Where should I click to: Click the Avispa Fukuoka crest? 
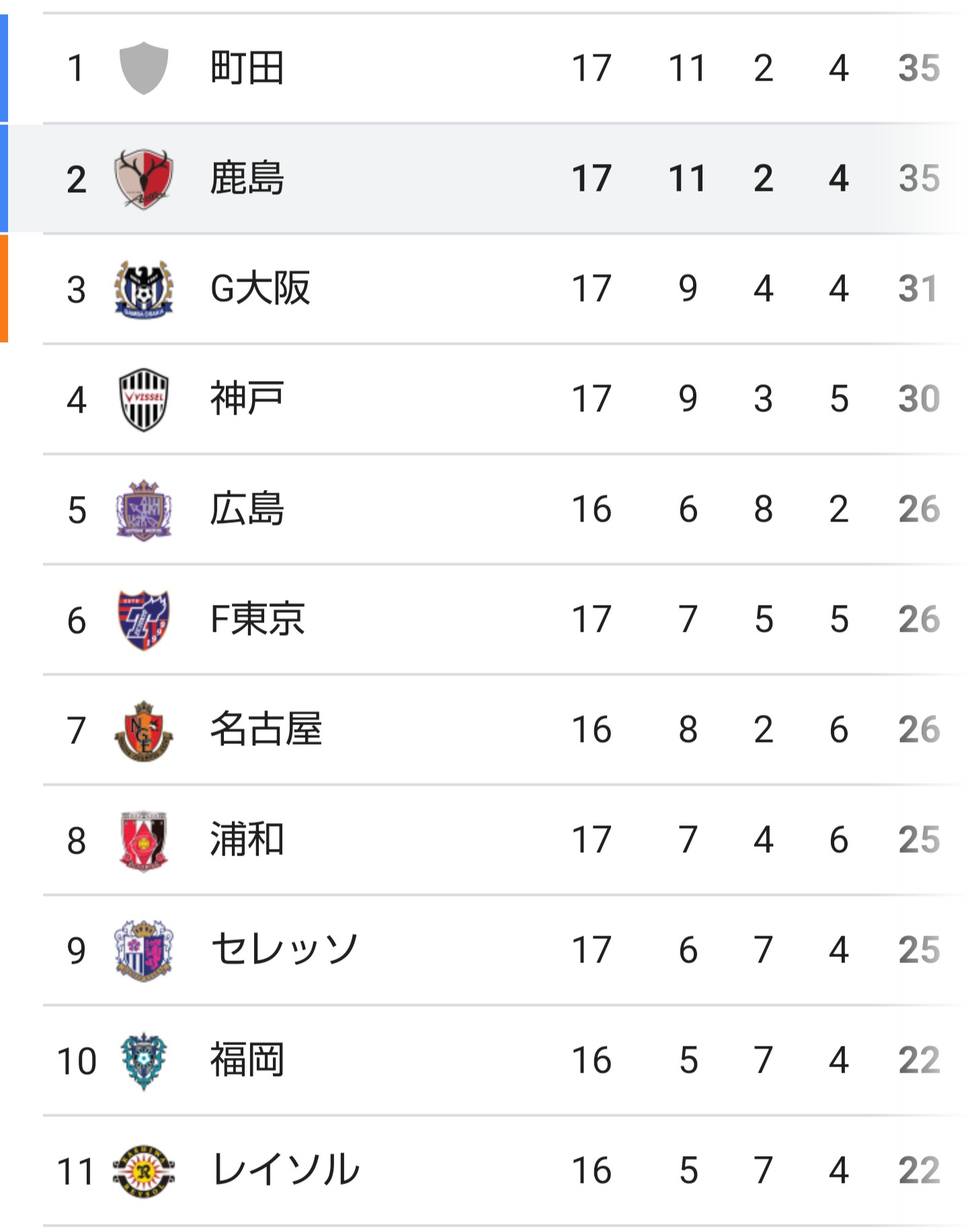[144, 1061]
